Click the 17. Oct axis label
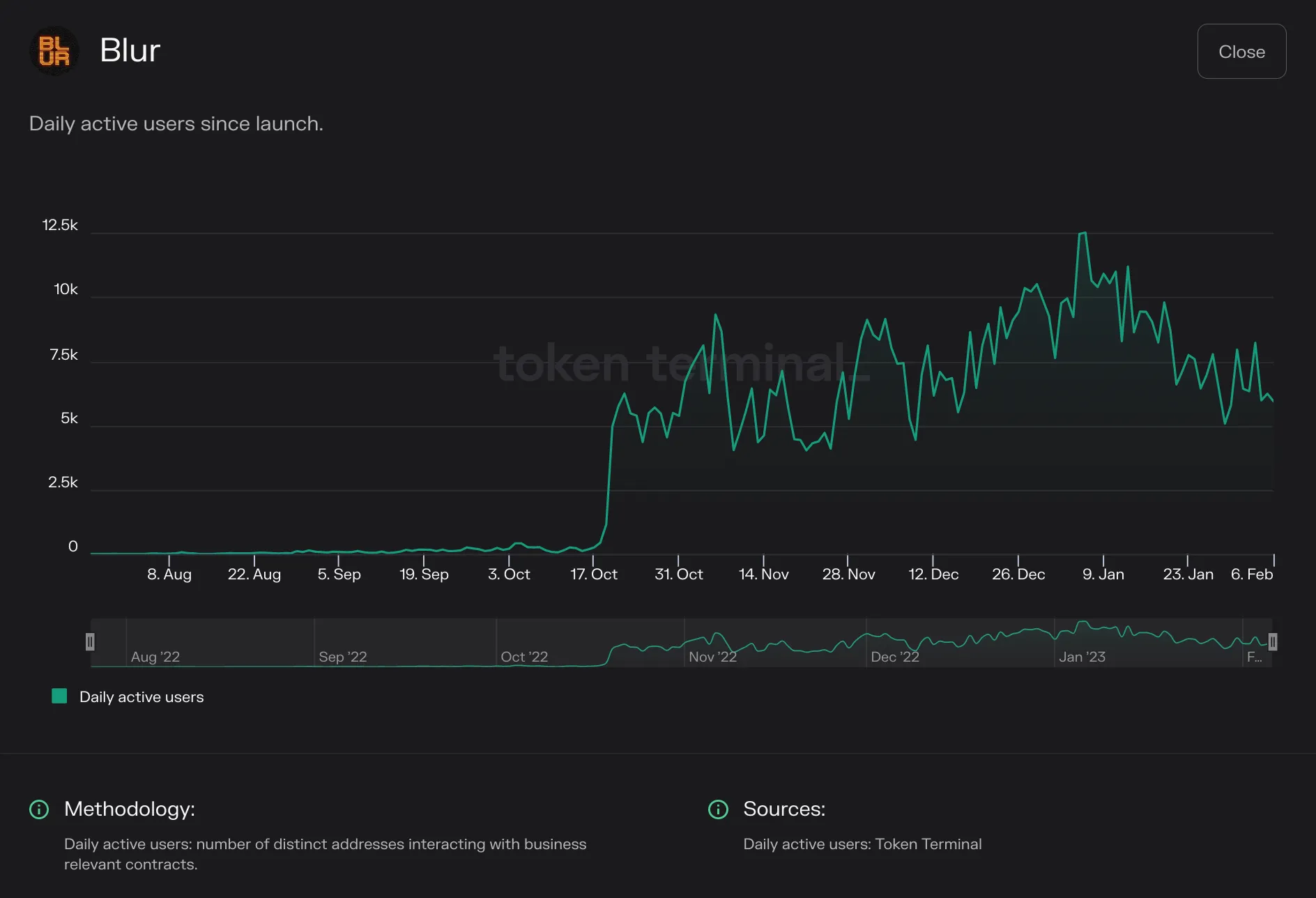 [x=594, y=574]
